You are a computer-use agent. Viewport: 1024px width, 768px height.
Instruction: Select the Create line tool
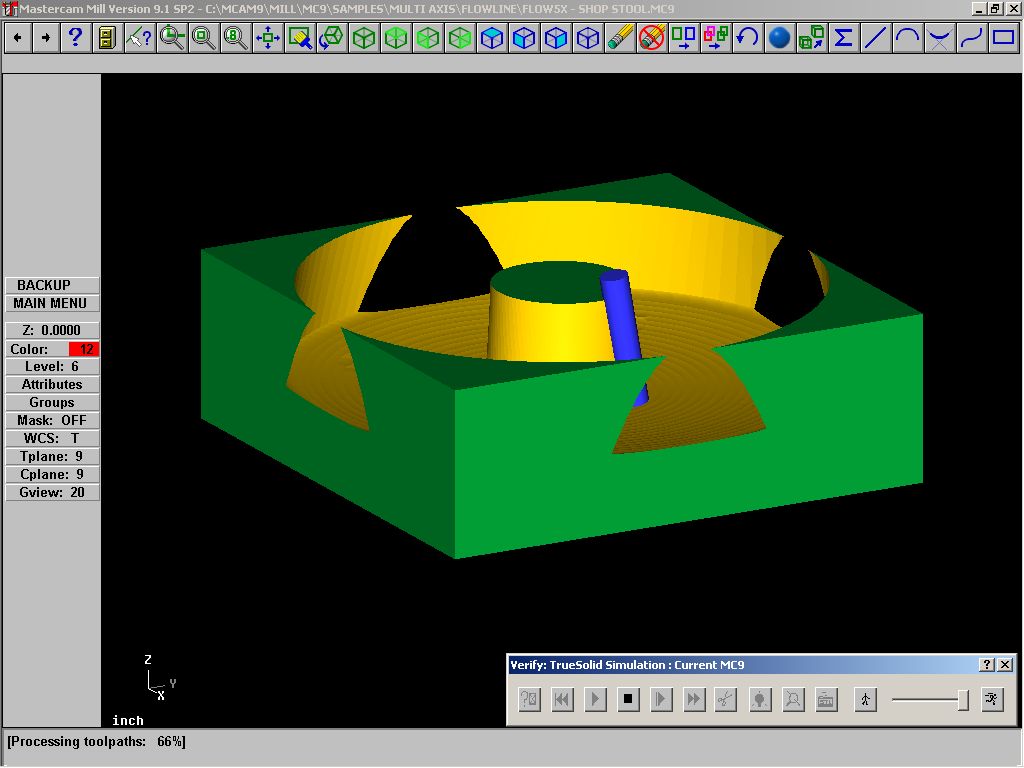tap(875, 38)
